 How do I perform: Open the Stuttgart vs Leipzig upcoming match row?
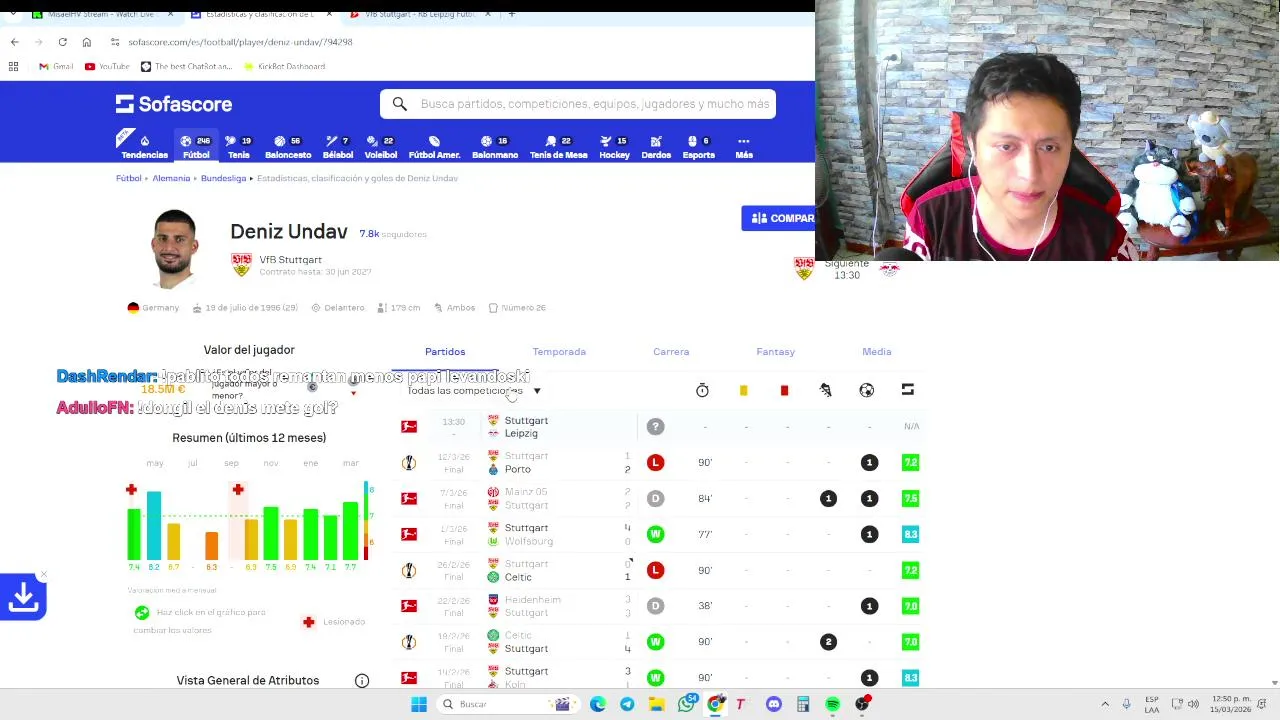660,427
